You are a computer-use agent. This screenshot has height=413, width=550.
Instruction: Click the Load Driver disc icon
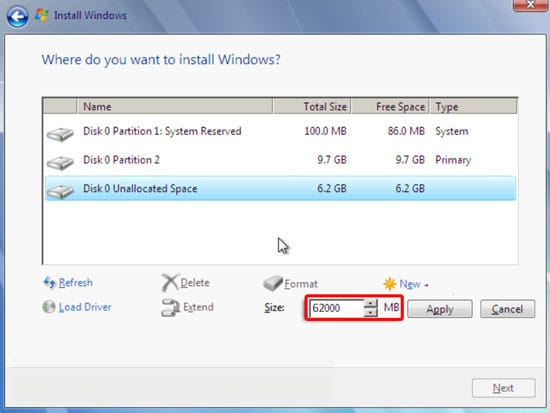pos(49,307)
